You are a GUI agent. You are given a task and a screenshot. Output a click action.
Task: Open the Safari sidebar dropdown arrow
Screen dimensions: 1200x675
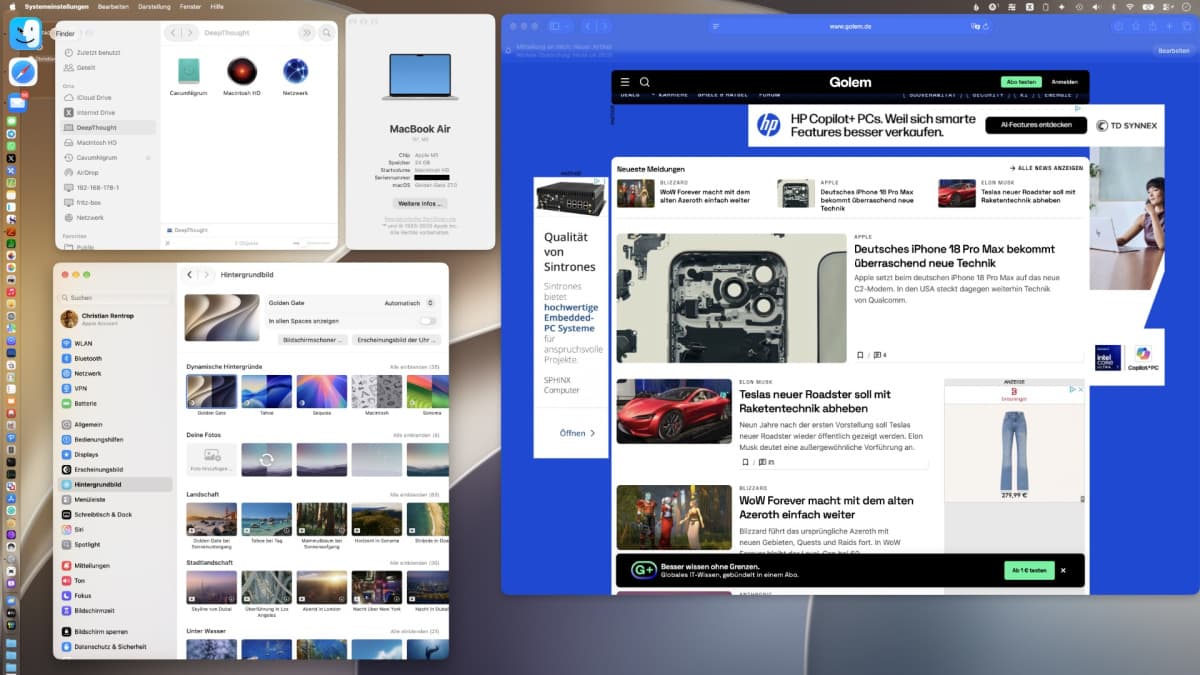(x=567, y=26)
